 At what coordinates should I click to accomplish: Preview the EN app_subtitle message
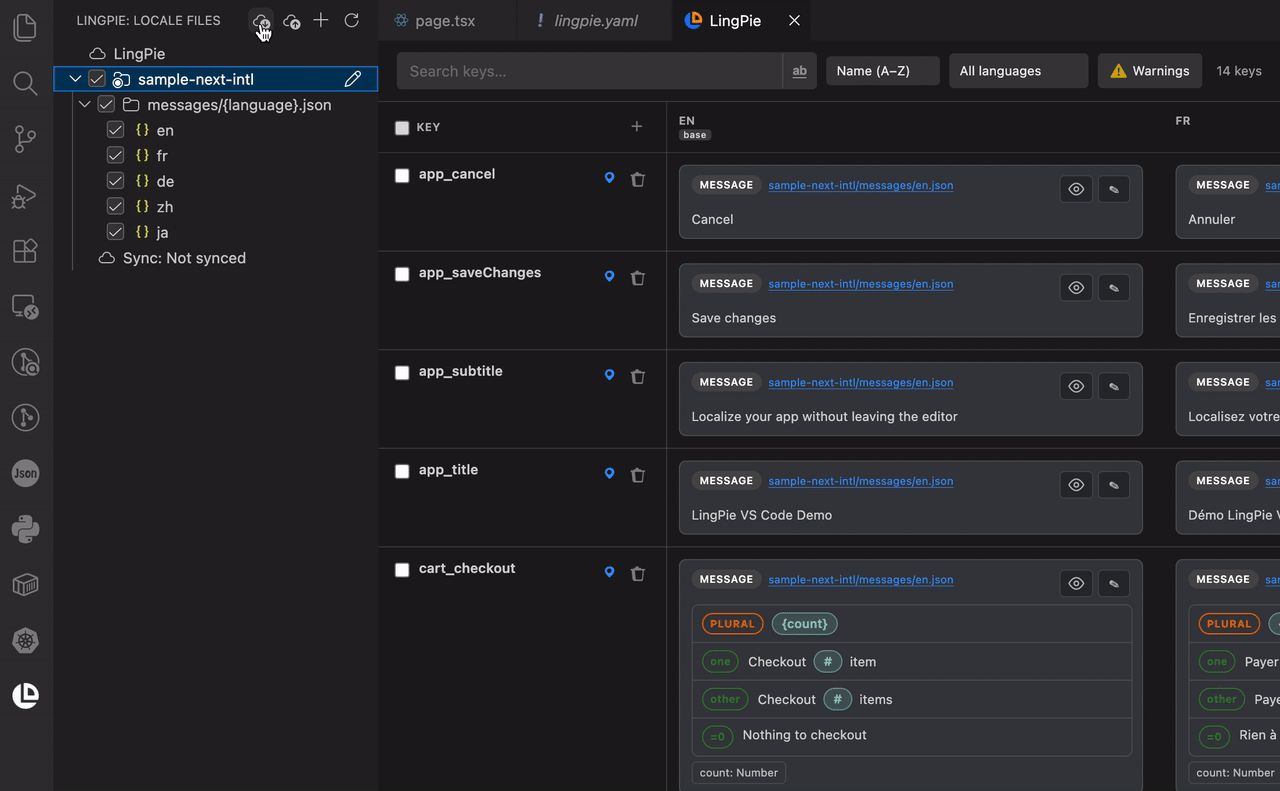[1076, 386]
